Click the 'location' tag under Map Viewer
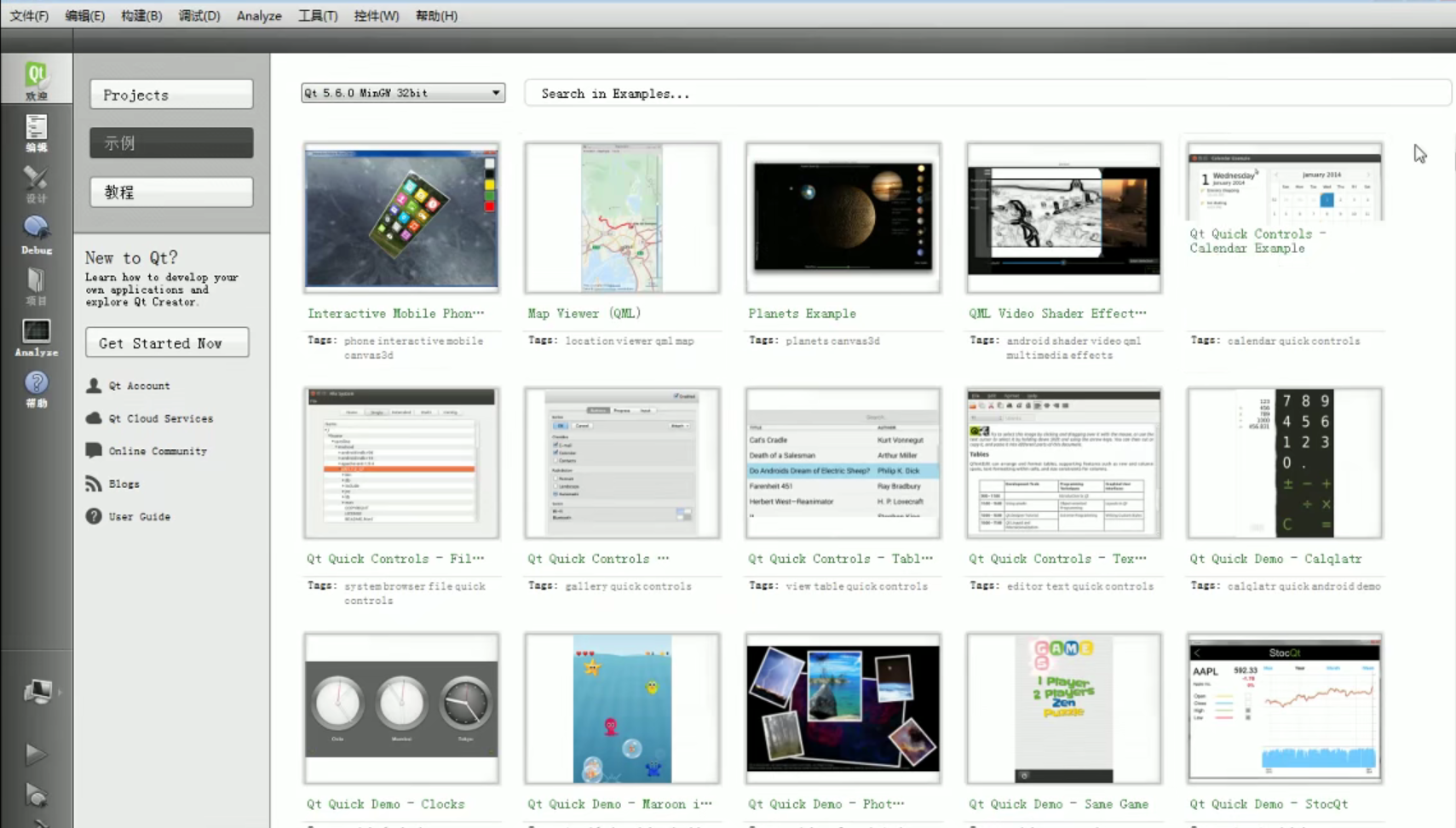This screenshot has width=1456, height=828. (590, 341)
